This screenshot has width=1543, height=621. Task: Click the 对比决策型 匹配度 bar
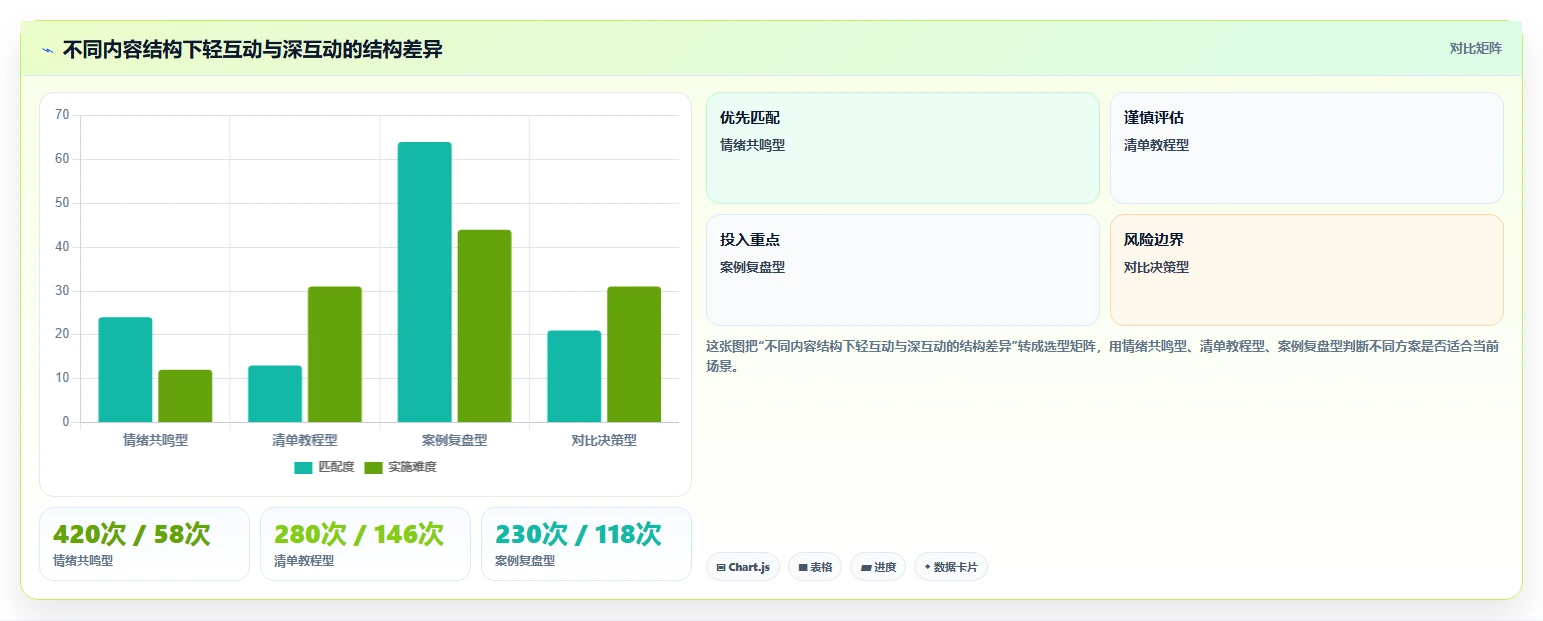click(574, 376)
